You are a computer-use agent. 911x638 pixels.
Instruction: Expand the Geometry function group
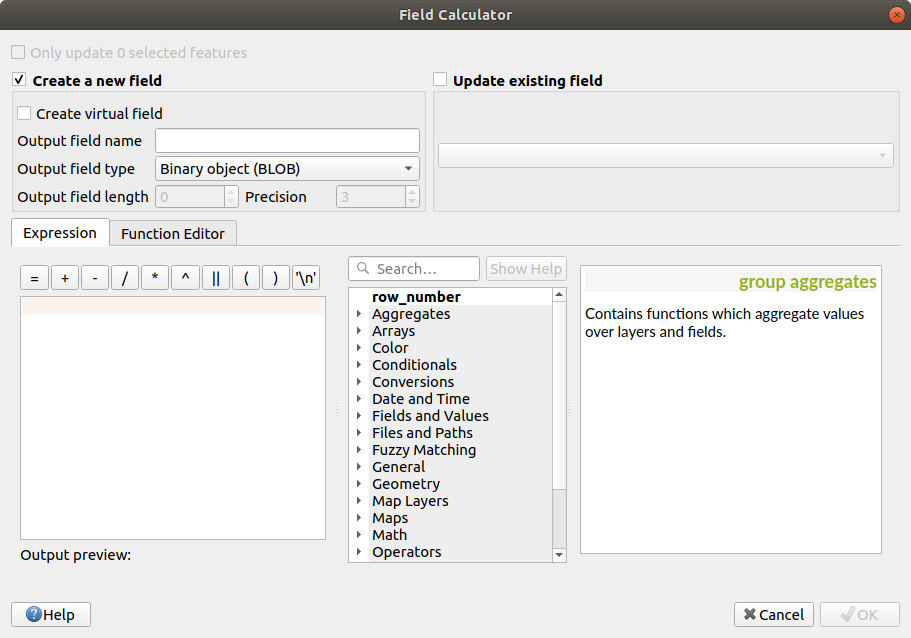pos(359,484)
